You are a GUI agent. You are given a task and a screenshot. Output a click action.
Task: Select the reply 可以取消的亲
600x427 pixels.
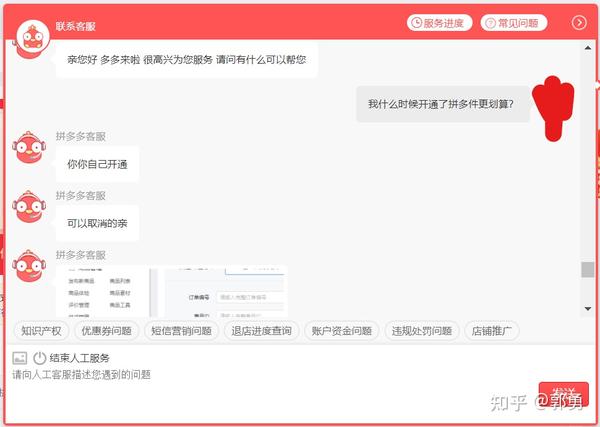point(97,223)
